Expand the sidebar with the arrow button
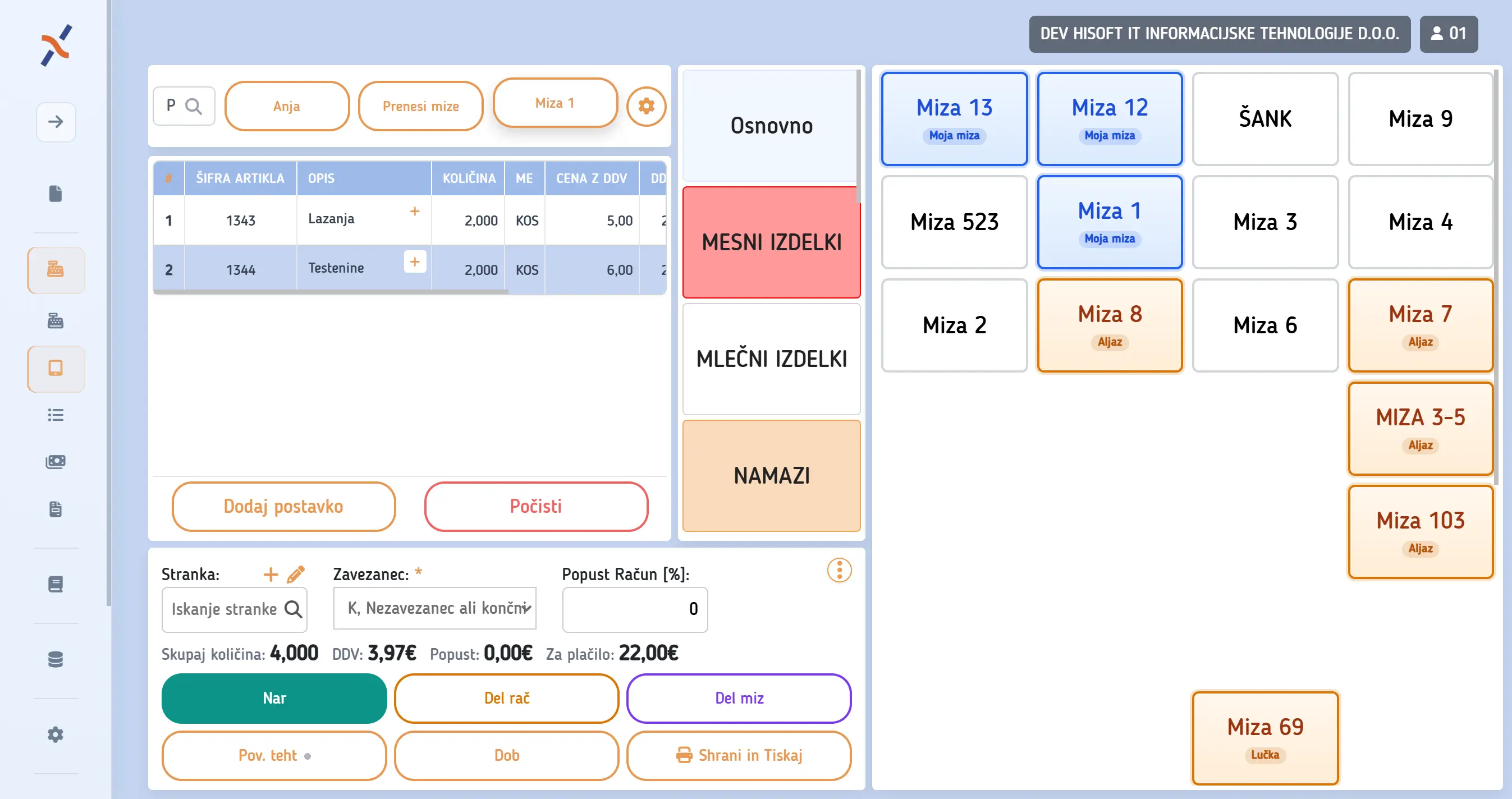This screenshot has height=799, width=1512. coord(56,121)
